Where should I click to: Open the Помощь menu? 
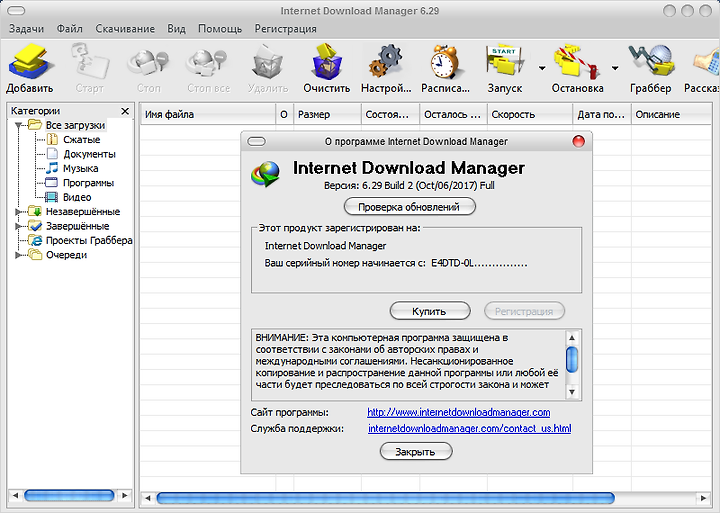pos(220,28)
